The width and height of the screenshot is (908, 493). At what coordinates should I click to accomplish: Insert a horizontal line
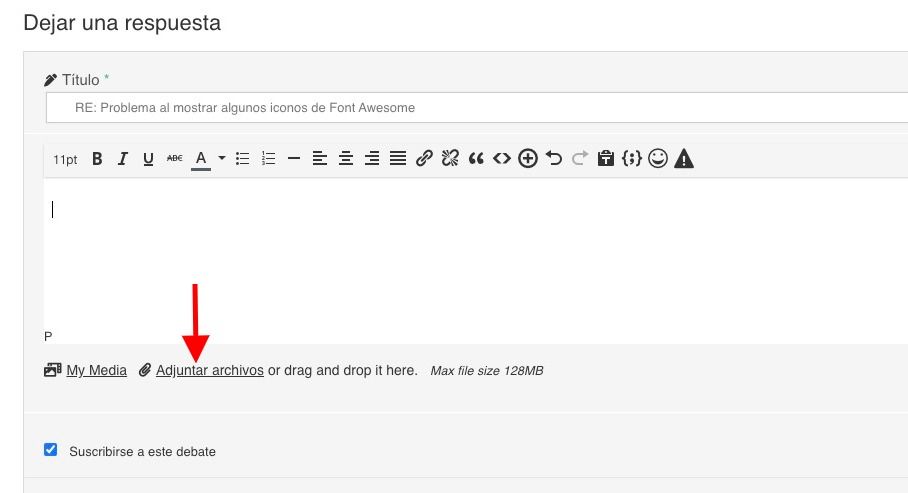(x=294, y=158)
